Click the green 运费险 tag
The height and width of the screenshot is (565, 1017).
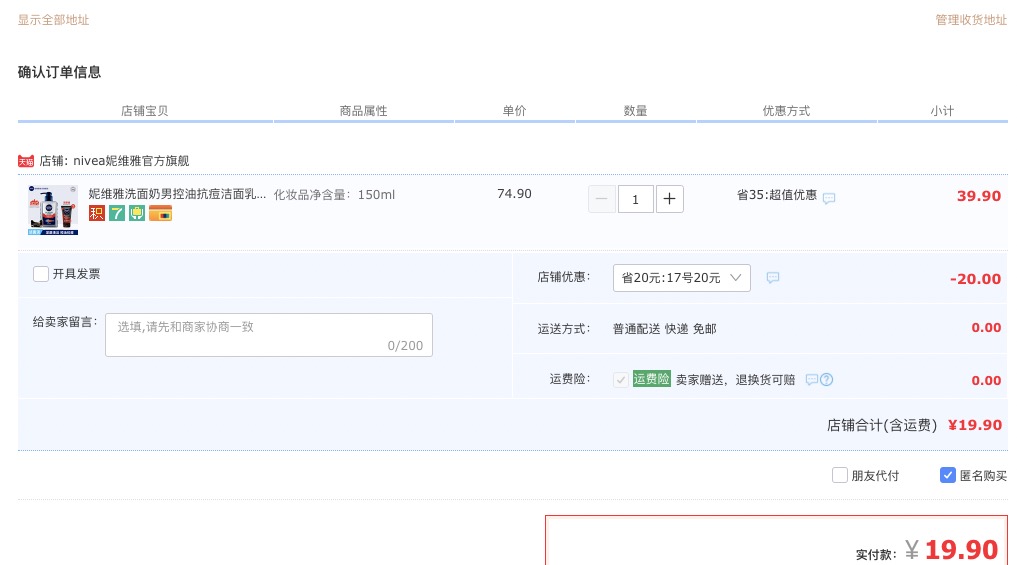(651, 379)
